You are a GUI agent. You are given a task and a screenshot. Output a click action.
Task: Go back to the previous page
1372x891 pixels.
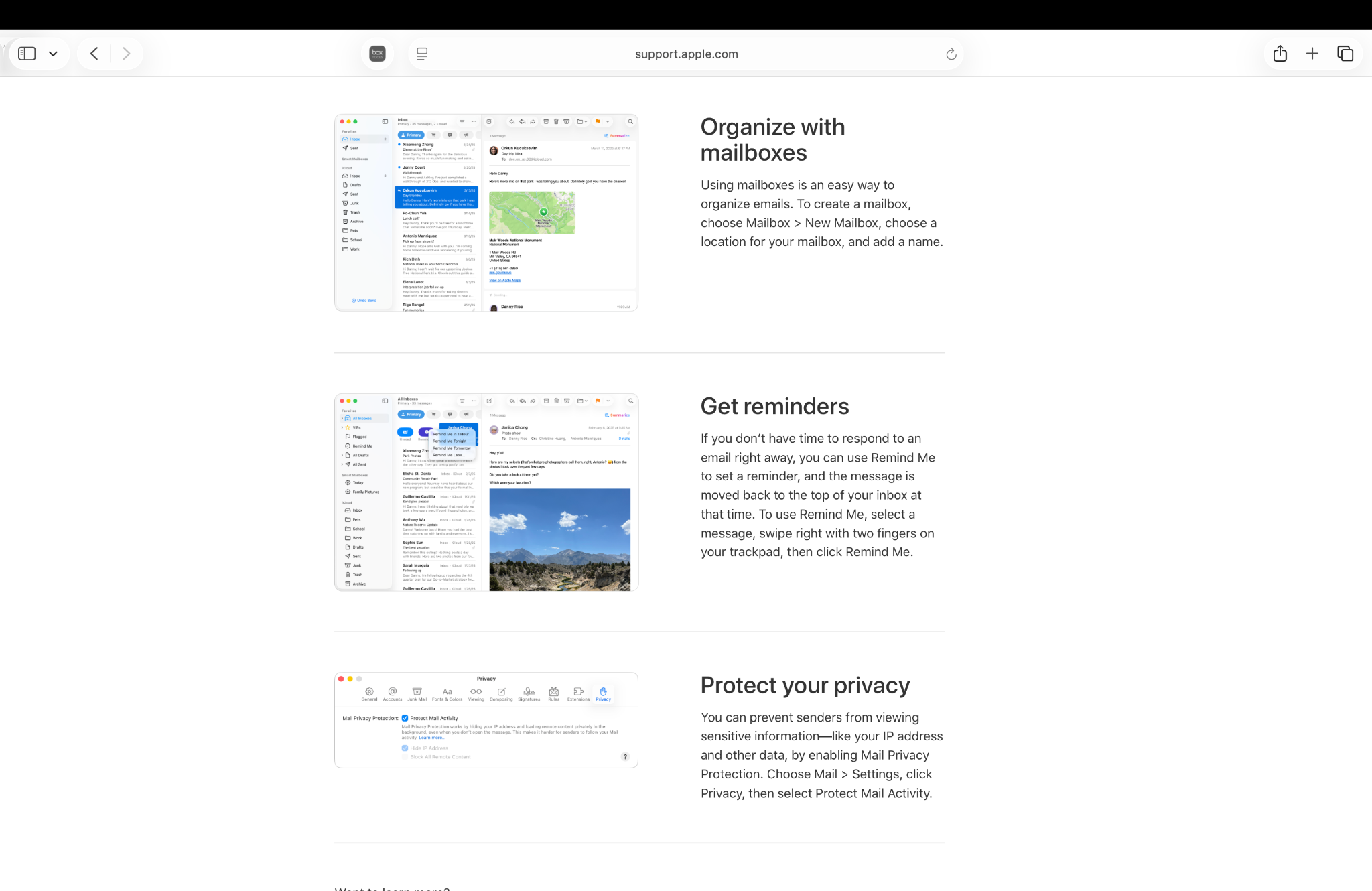tap(94, 54)
